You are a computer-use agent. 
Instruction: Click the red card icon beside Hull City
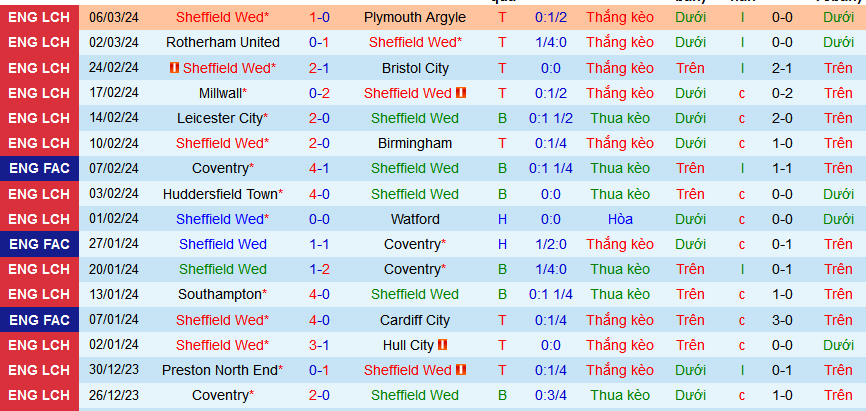pos(443,345)
